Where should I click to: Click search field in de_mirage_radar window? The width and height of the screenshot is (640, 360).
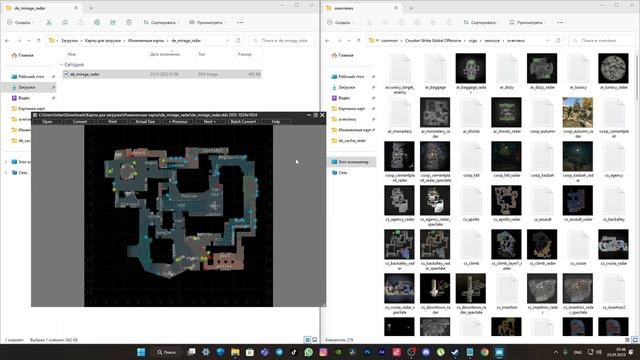282,40
